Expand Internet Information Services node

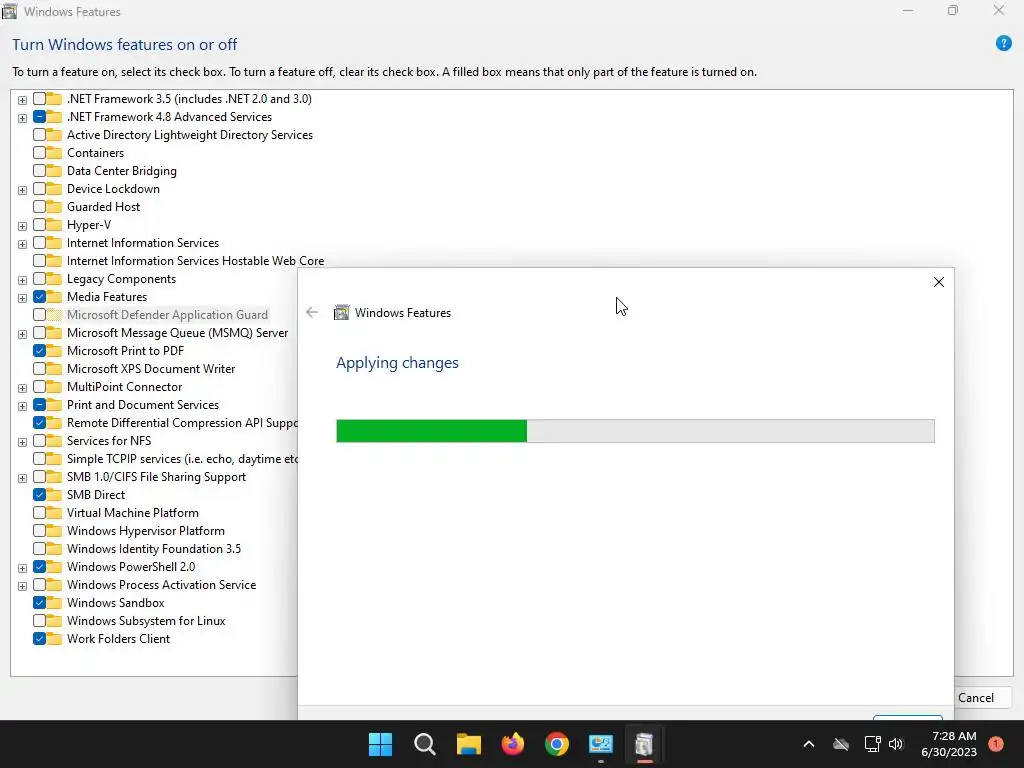[22, 244]
